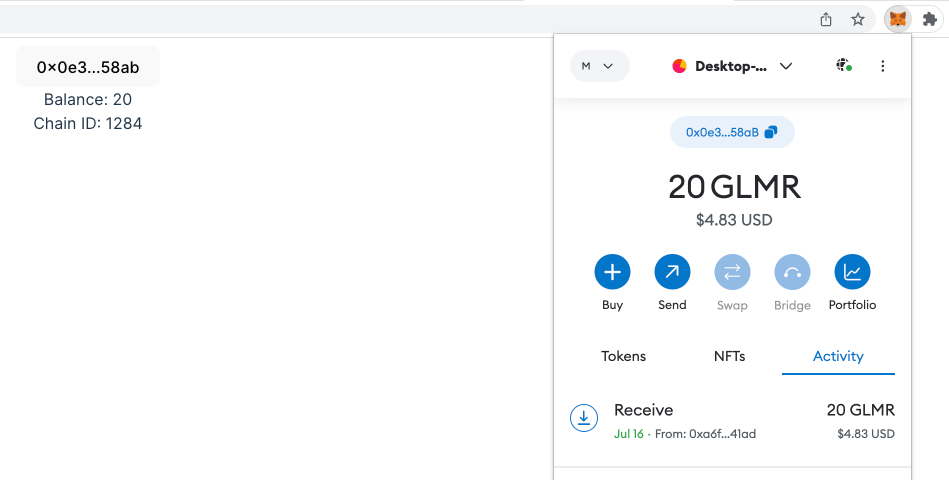This screenshot has height=480, width=949.
Task: Select the Activity tab
Action: pyautogui.click(x=838, y=356)
